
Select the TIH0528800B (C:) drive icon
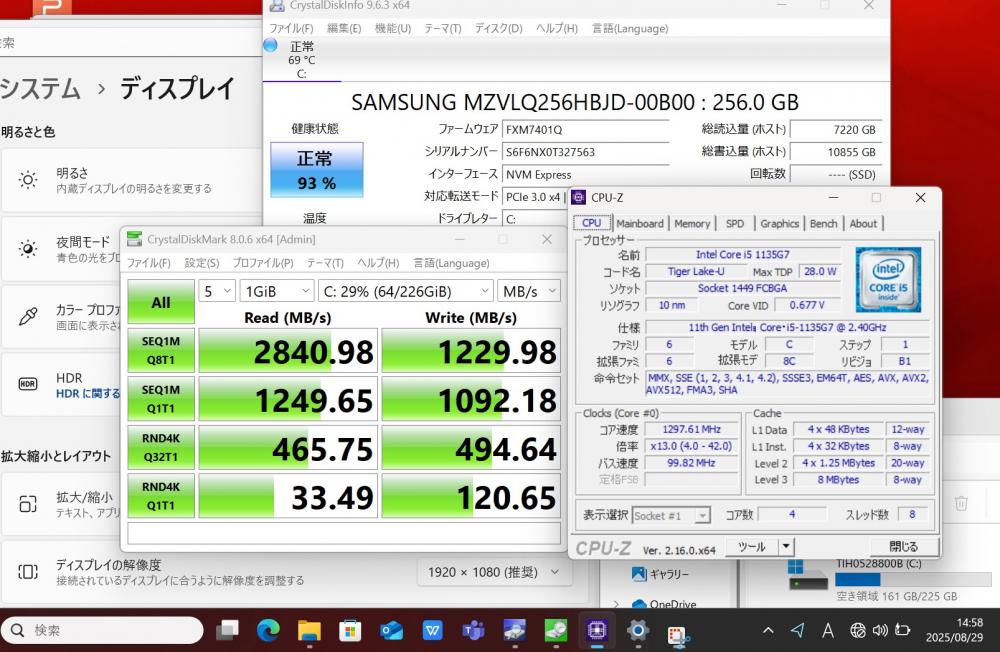click(x=807, y=576)
